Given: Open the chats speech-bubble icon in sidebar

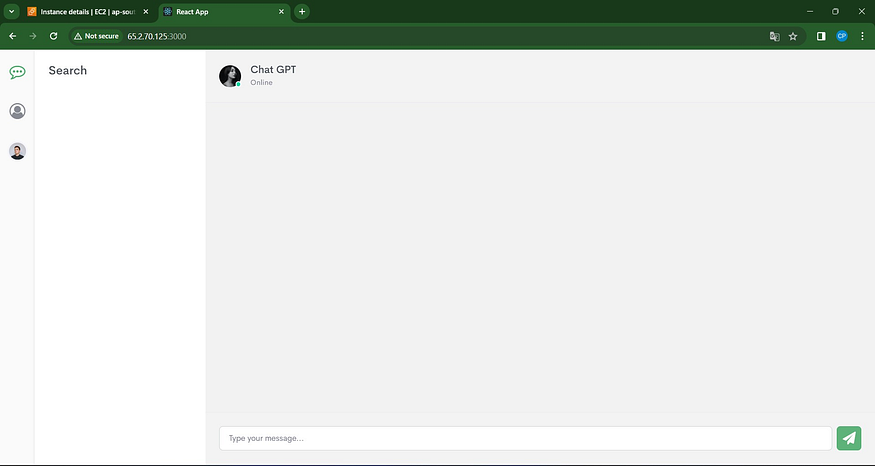Looking at the screenshot, I should coord(17,72).
